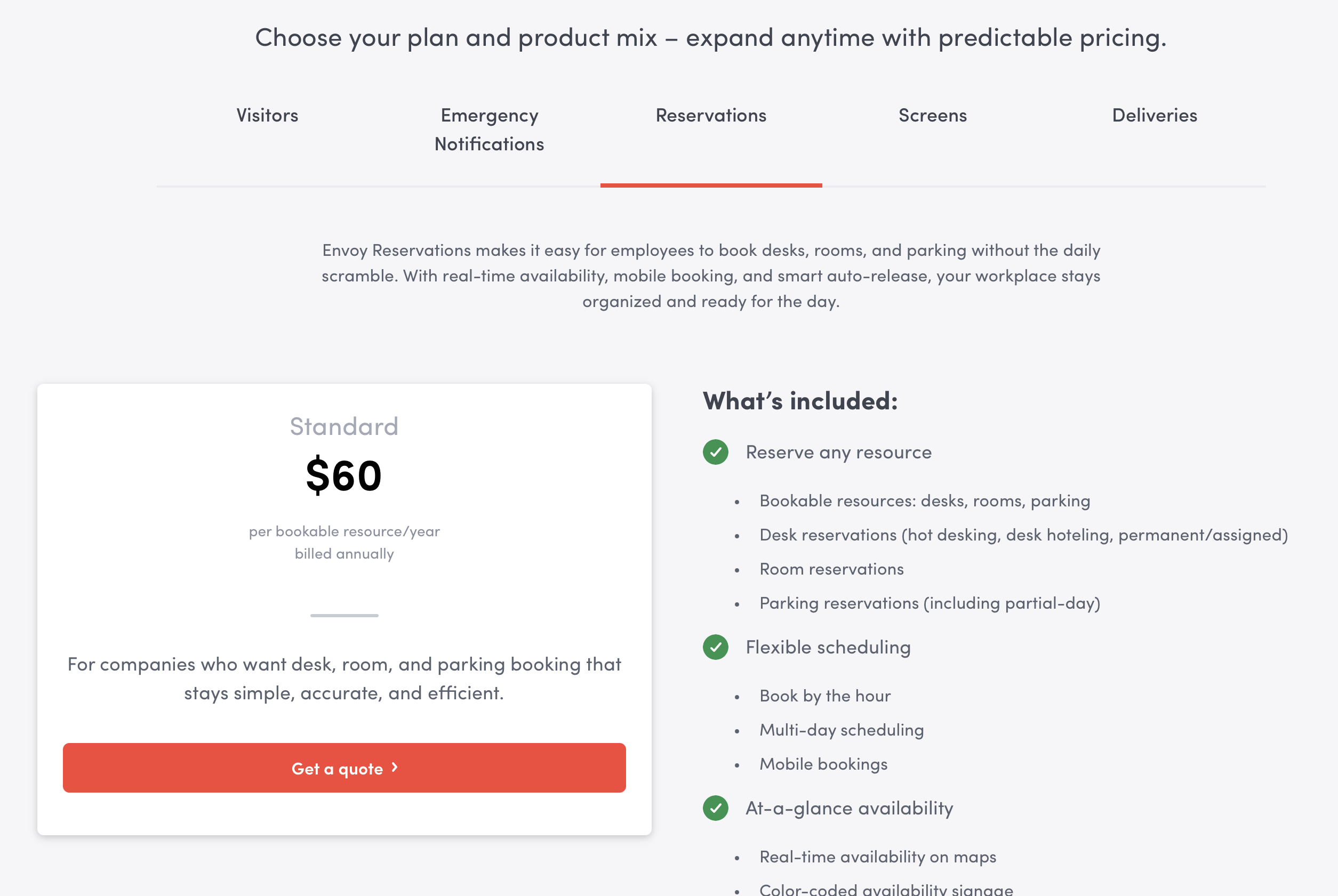This screenshot has height=896, width=1338.
Task: Click the Standard plan name
Action: (343, 425)
